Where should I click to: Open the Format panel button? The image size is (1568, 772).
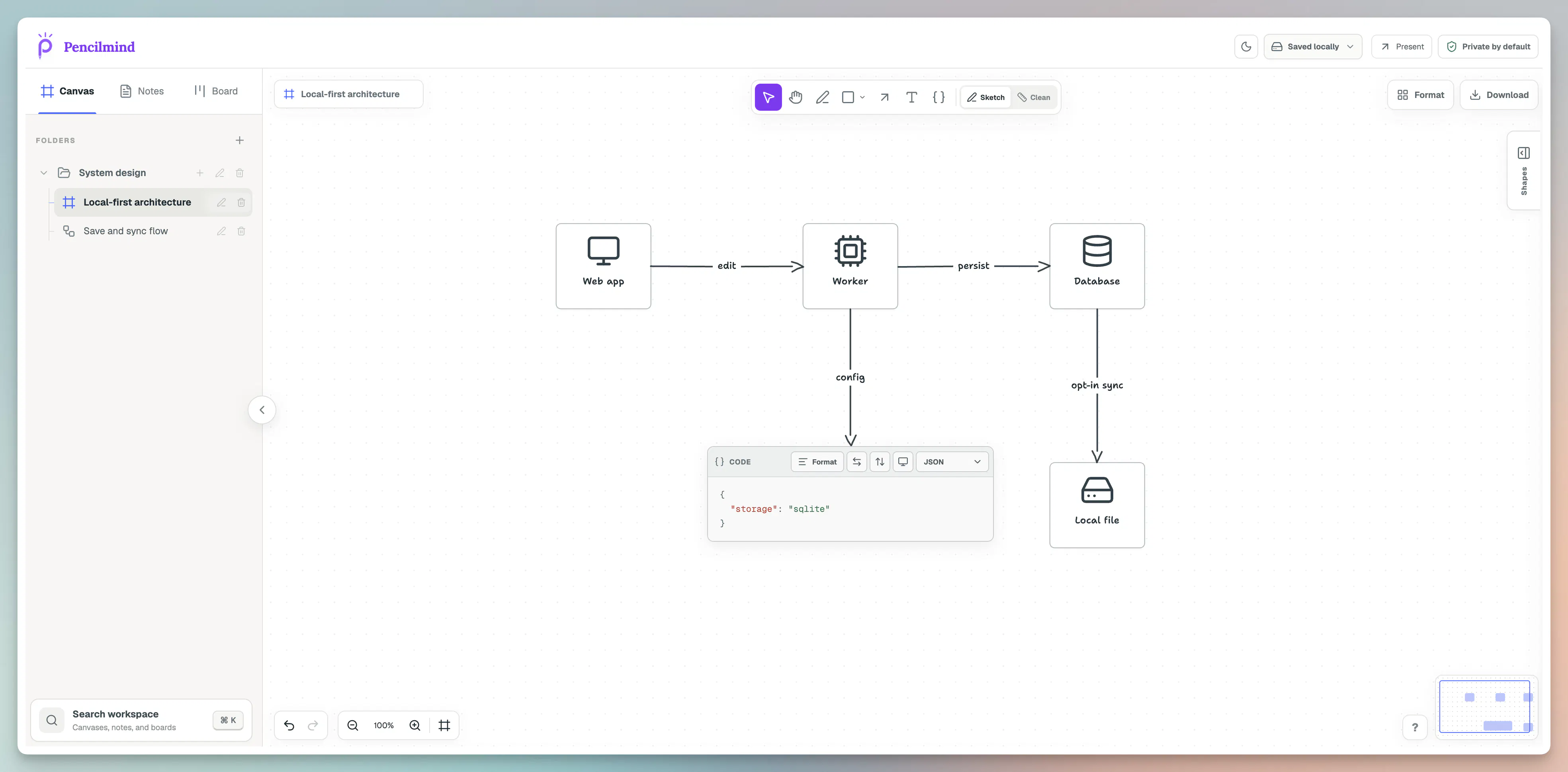(x=1420, y=95)
